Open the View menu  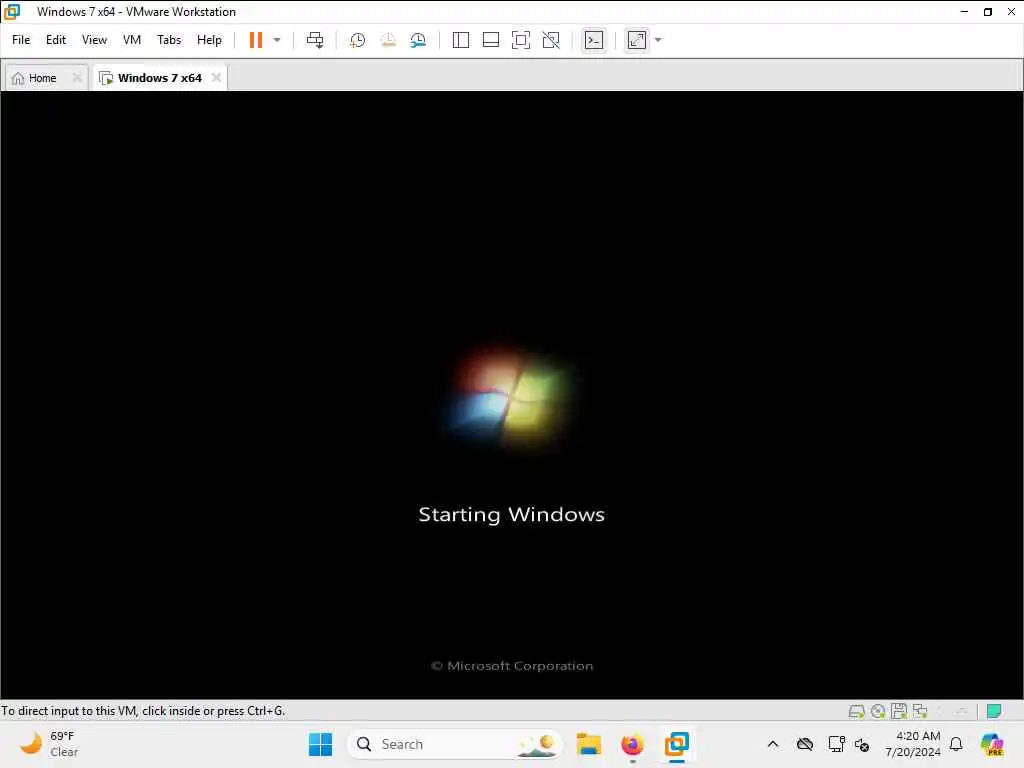coord(94,40)
